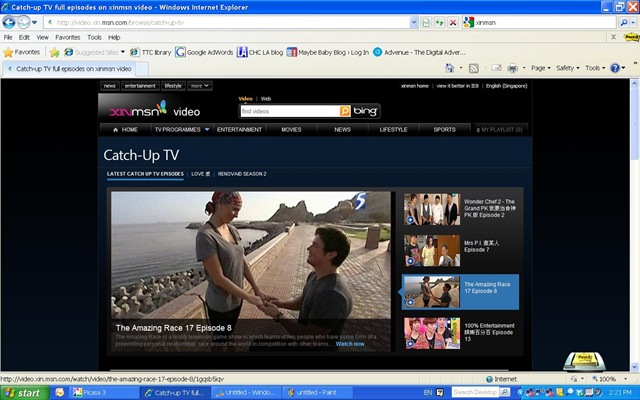
Task: Click HOME in the site navigation
Action: (125, 129)
